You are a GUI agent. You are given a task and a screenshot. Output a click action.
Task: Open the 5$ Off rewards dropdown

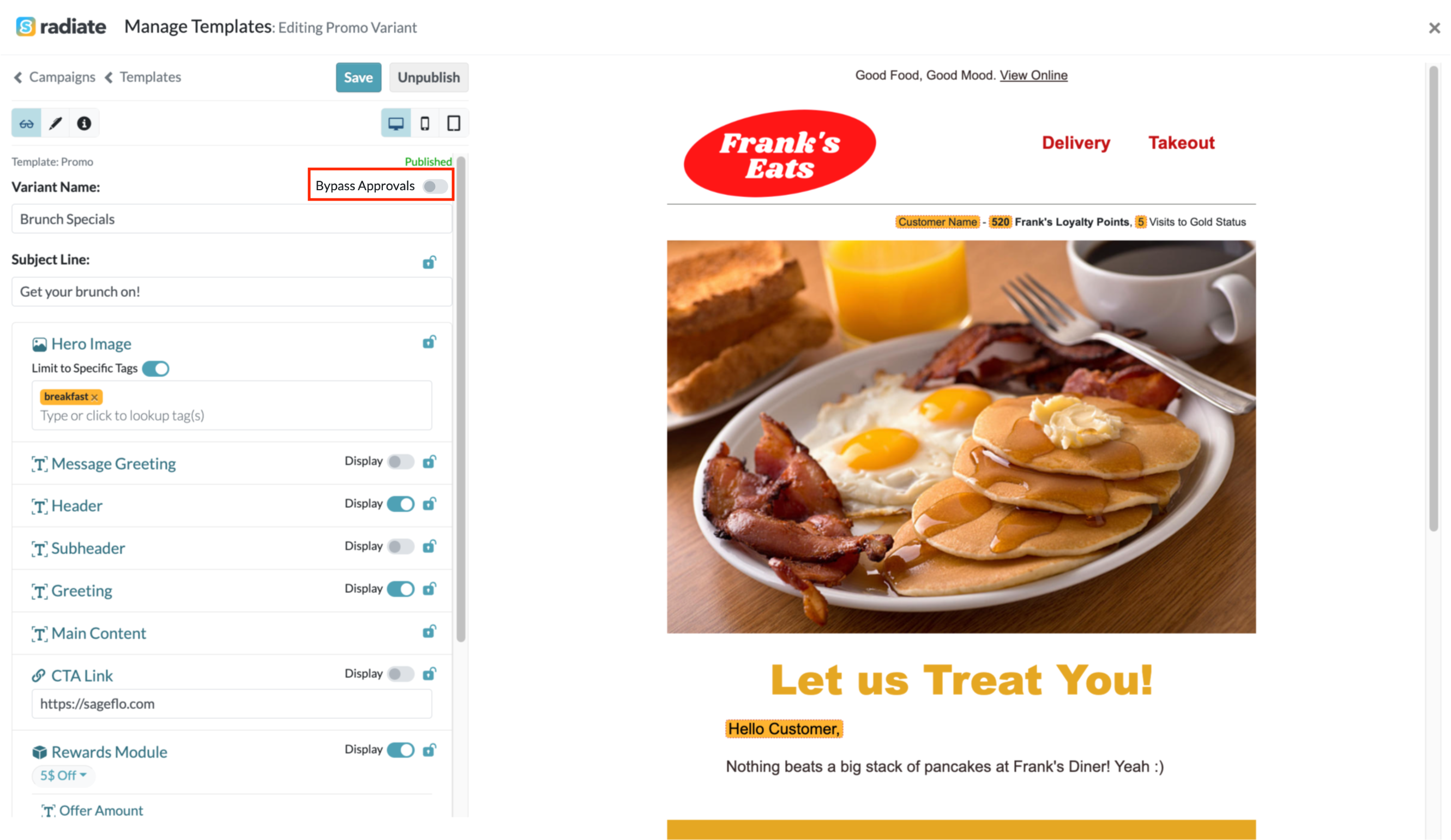pyautogui.click(x=63, y=776)
